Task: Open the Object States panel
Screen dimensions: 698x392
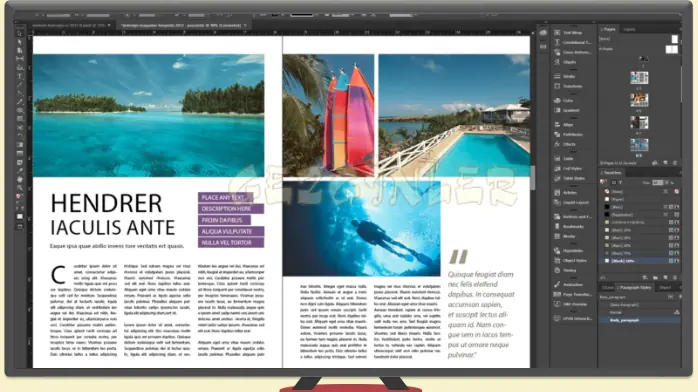Action: click(x=571, y=261)
